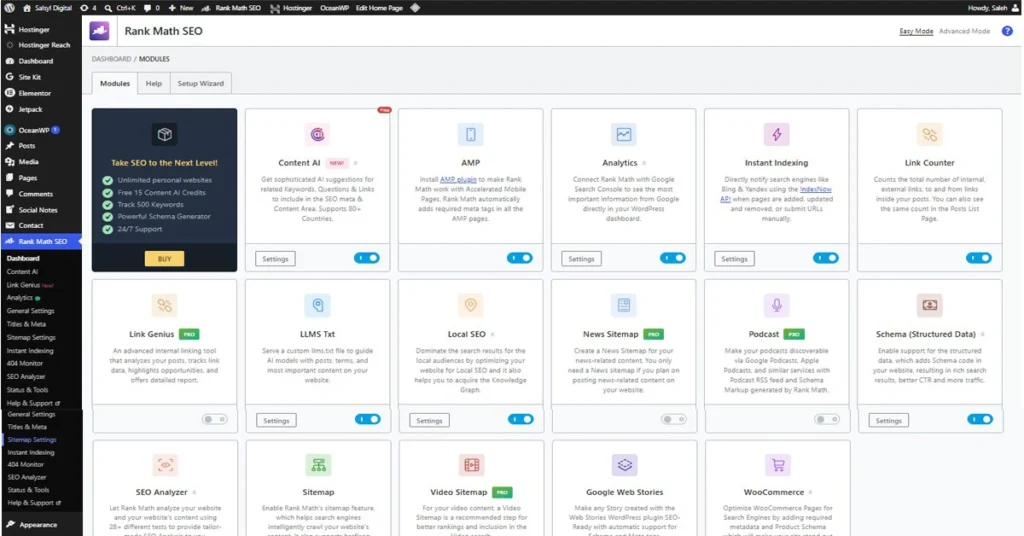
Task: Follow the AMP plugin link
Action: [x=458, y=180]
